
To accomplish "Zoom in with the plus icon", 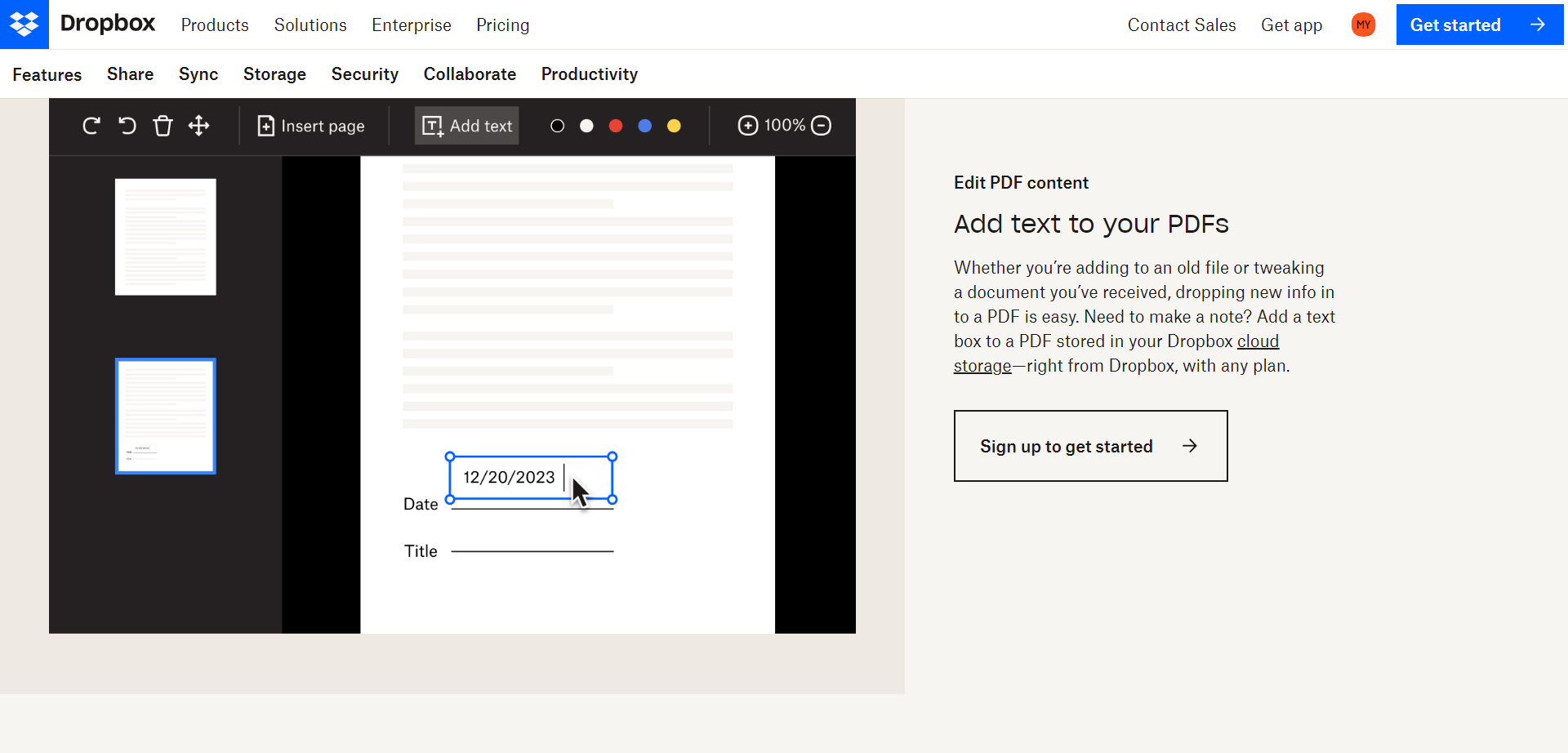I will pyautogui.click(x=748, y=125).
